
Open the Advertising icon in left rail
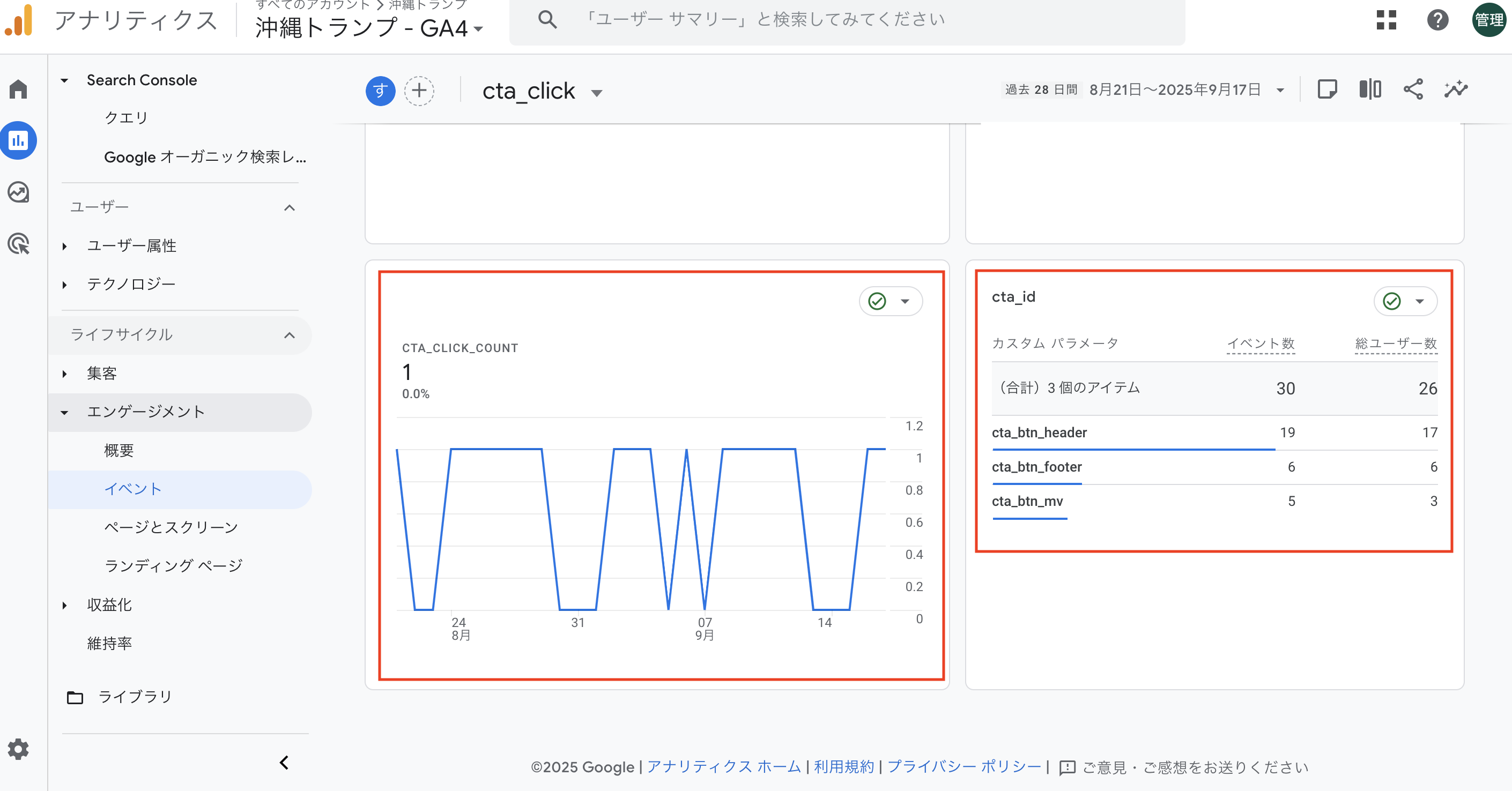coord(18,243)
